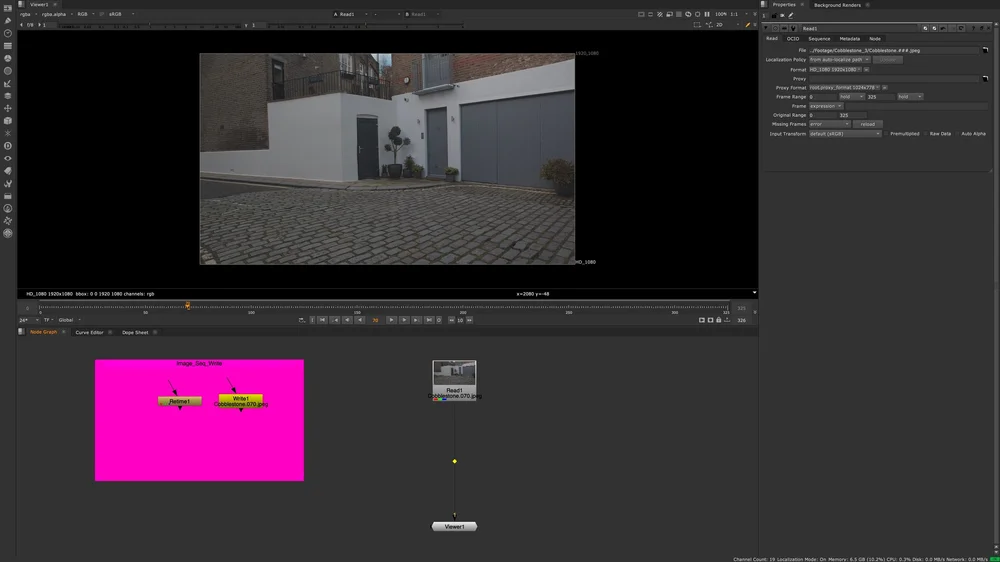Image resolution: width=1000 pixels, height=562 pixels.
Task: Play the timeline forward
Action: click(x=391, y=320)
